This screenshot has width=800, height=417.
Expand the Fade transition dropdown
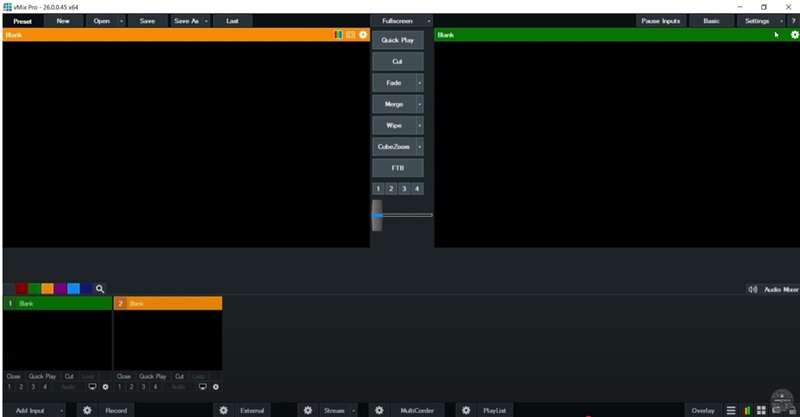pyautogui.click(x=420, y=83)
